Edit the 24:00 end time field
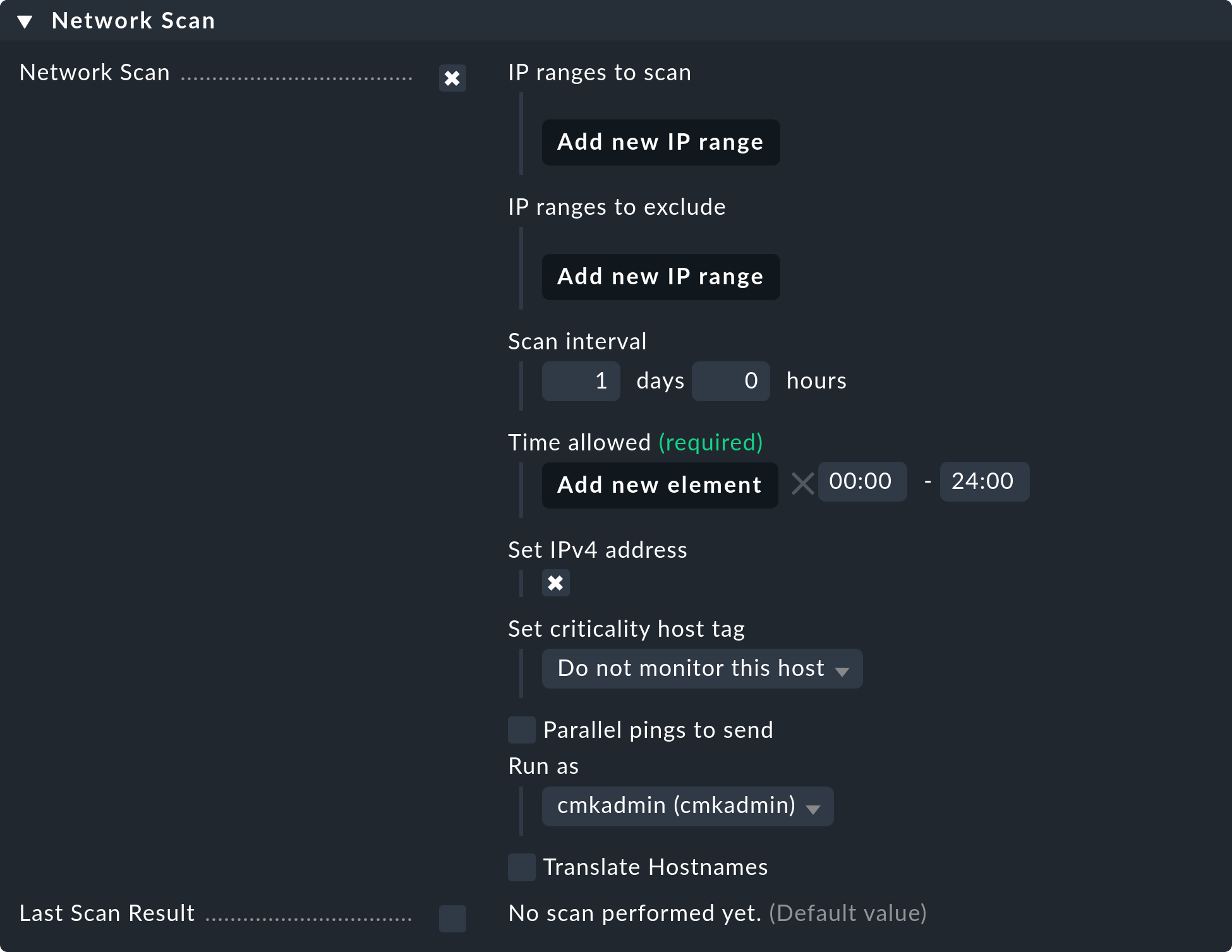 (x=984, y=482)
